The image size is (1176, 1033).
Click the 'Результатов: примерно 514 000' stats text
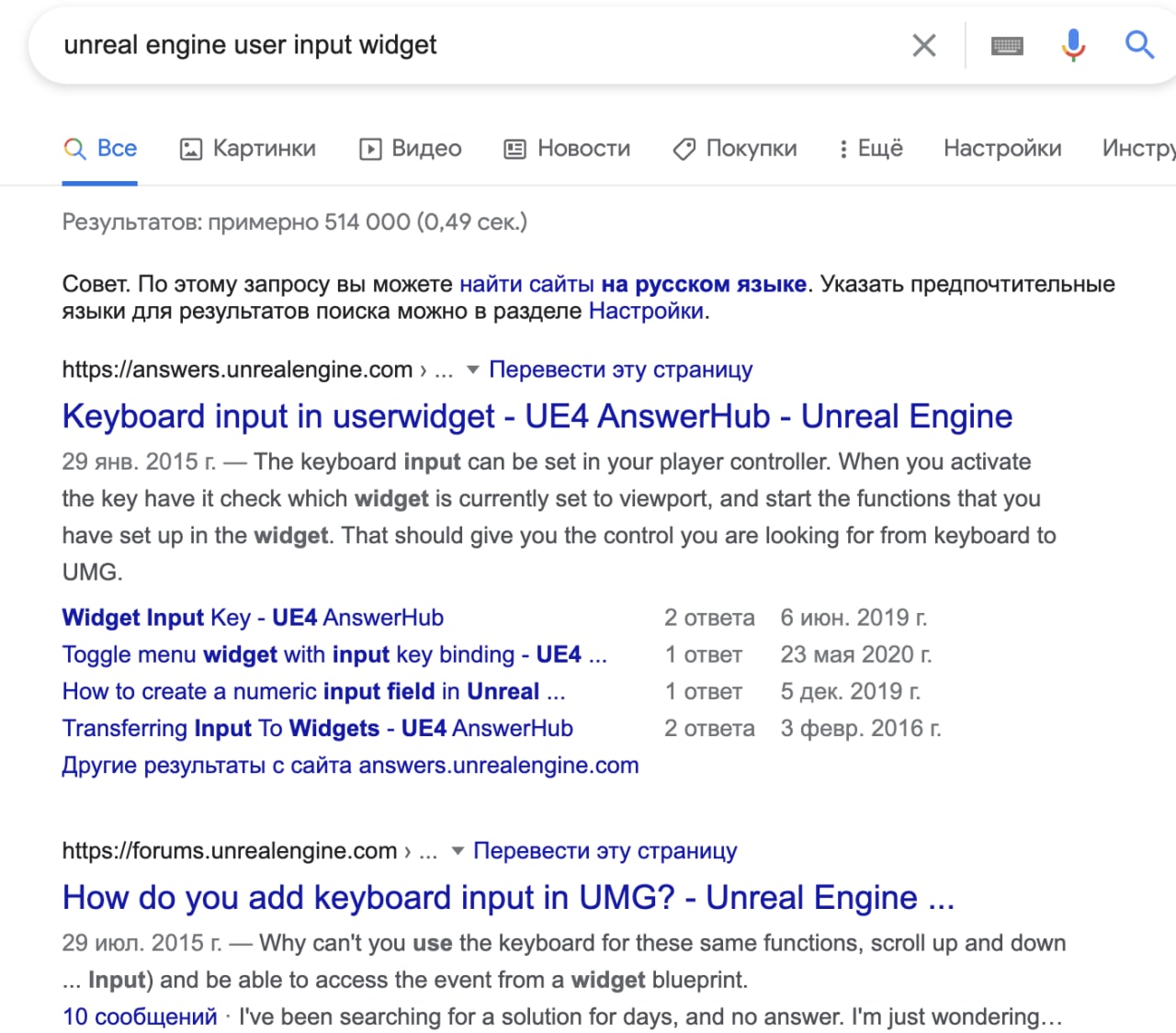(295, 221)
